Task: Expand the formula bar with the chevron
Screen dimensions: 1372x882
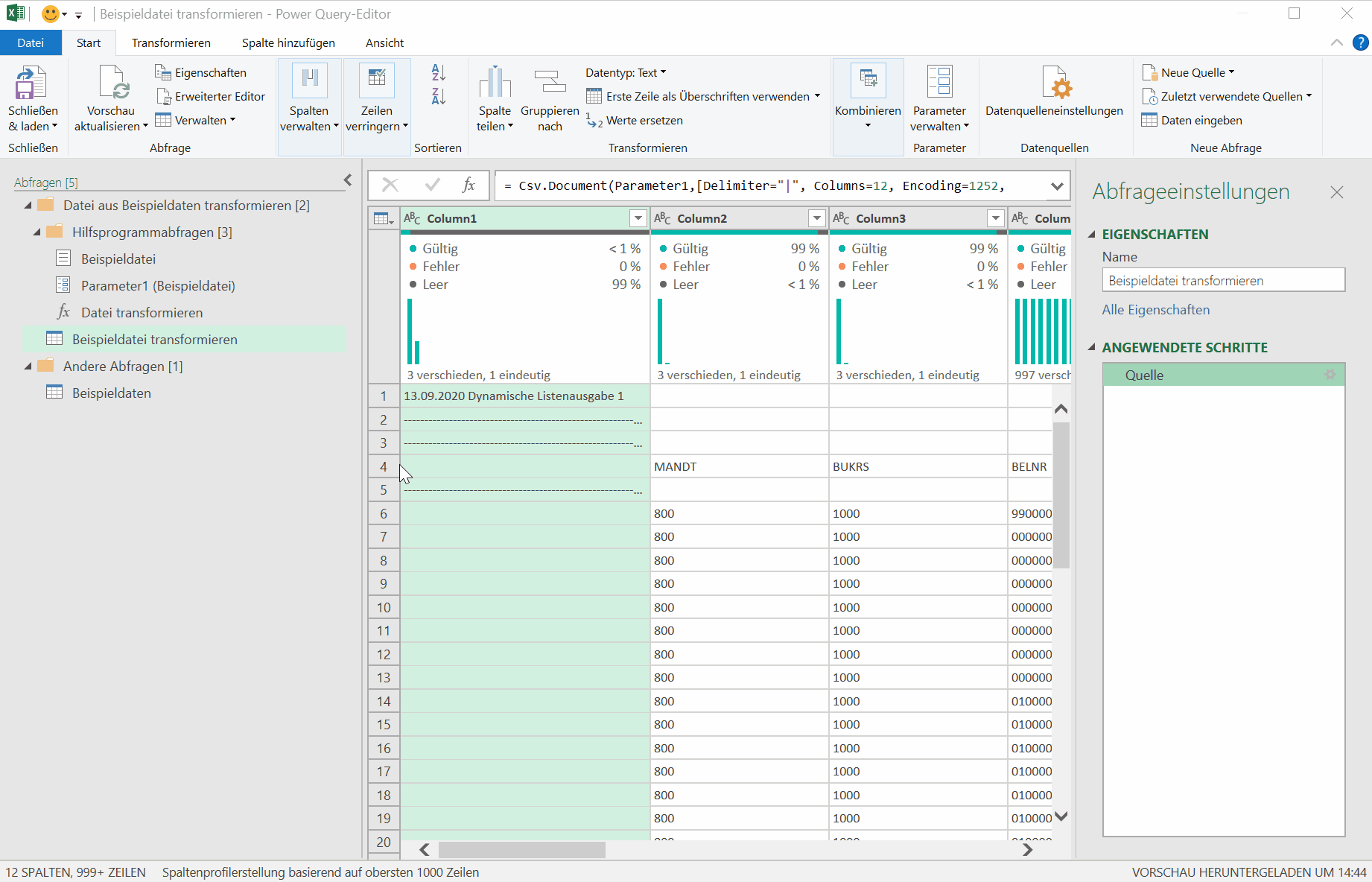Action: (x=1056, y=186)
